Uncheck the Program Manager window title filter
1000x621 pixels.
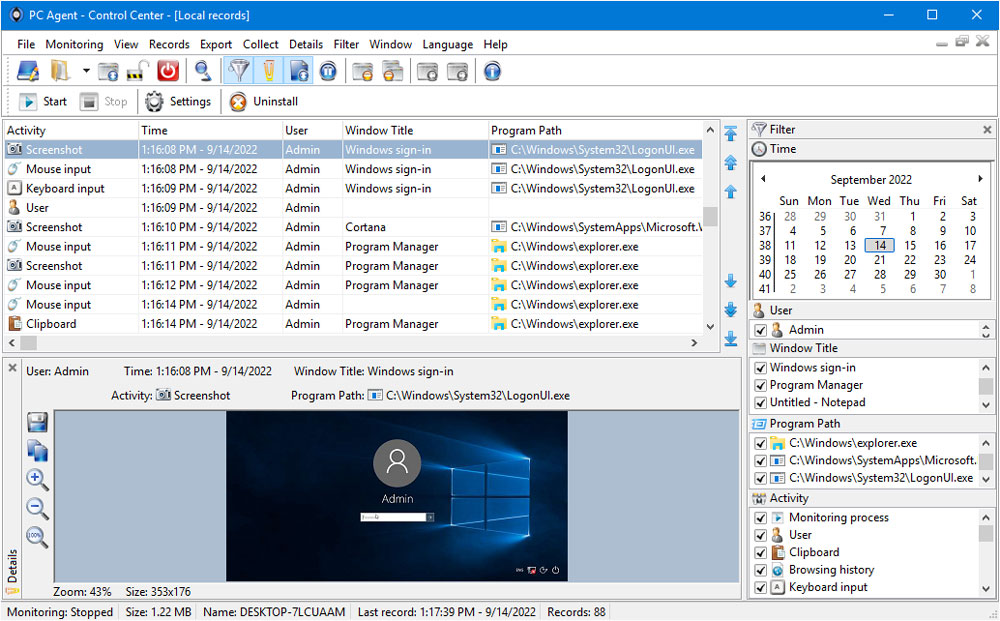coord(760,385)
